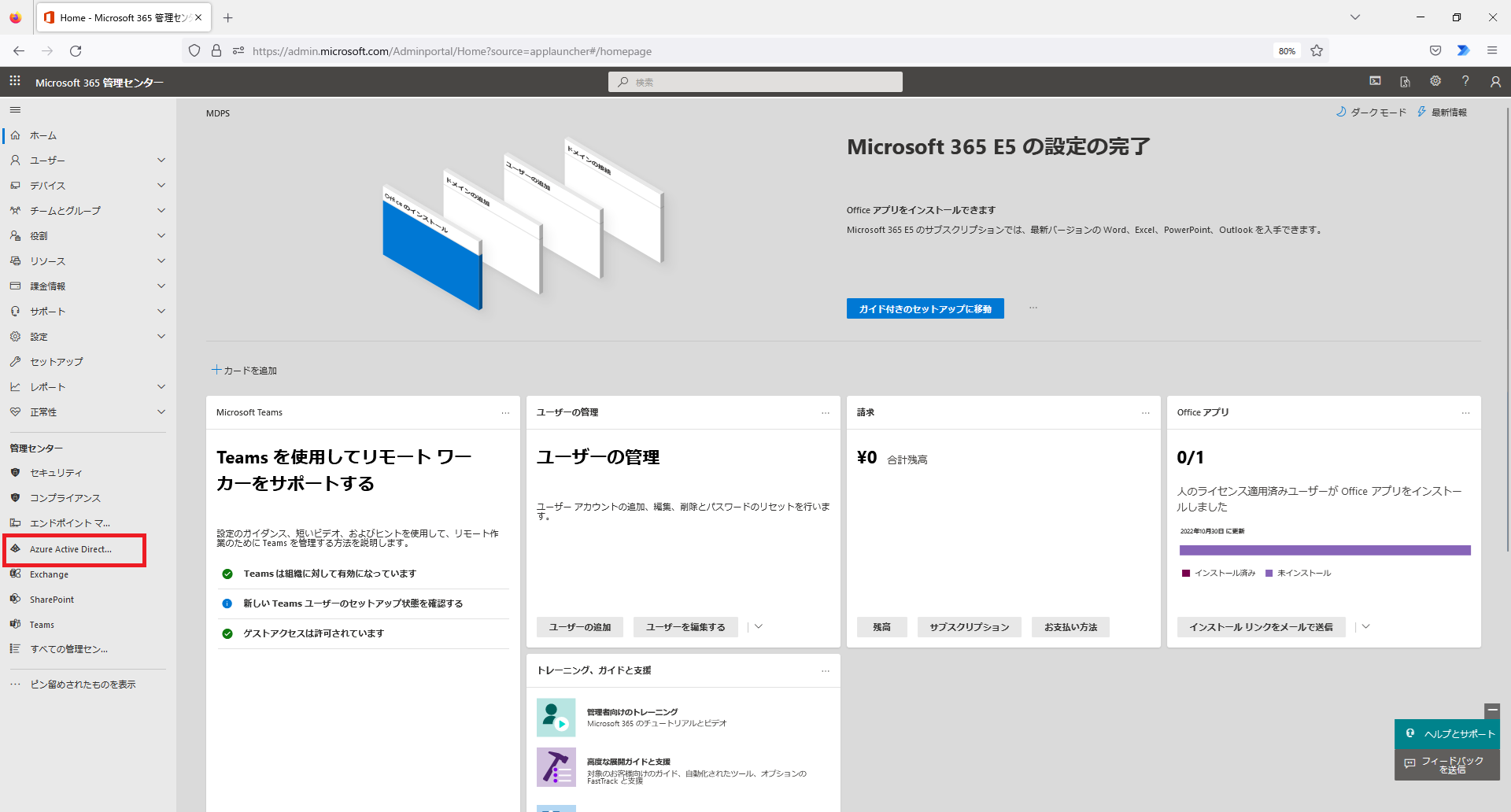
Task: Collapse the navigation menu hamburger icon
Action: click(15, 110)
